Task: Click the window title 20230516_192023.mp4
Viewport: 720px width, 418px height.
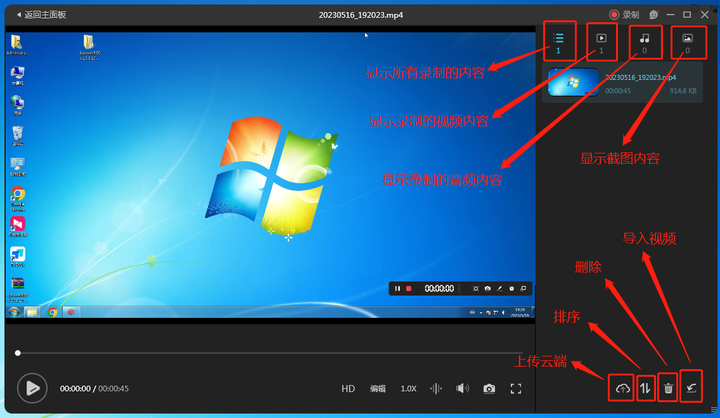Action: [x=361, y=15]
